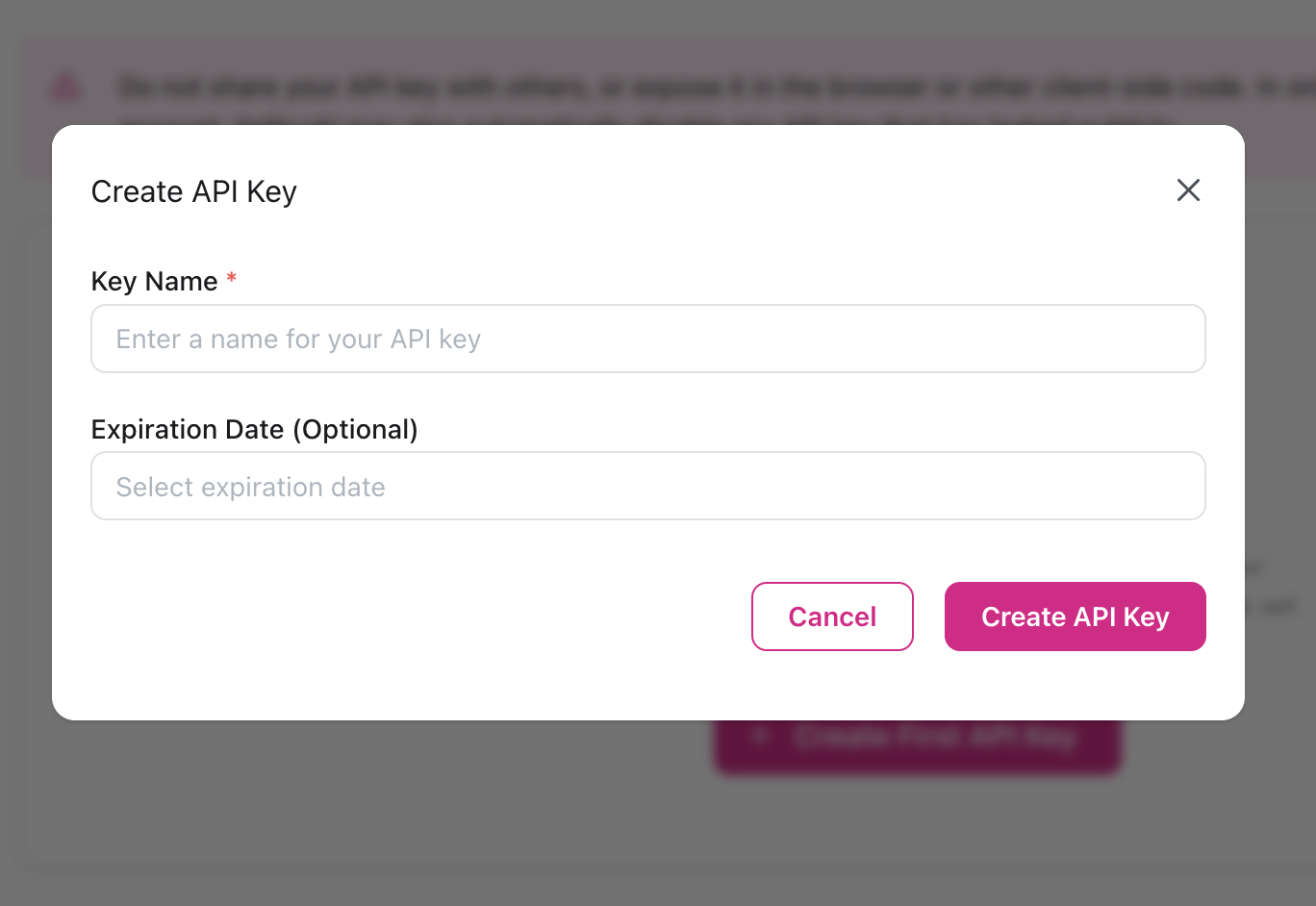Screen dimensions: 1316x906
Task: Focus the Enter a name for your API key field
Action: click(647, 339)
